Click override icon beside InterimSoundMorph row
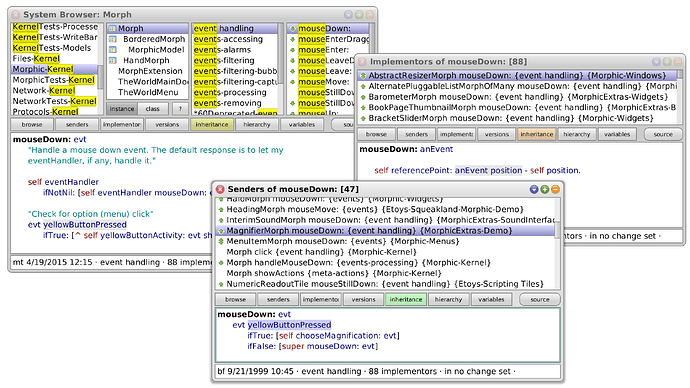The height and width of the screenshot is (388, 690). [221, 220]
